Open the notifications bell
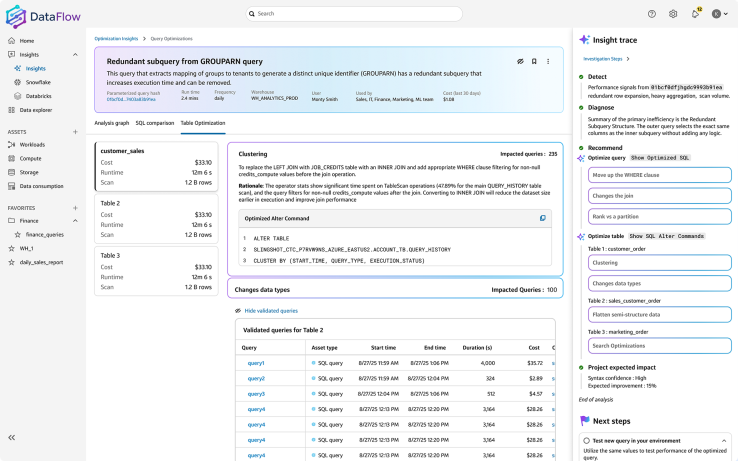 695,14
